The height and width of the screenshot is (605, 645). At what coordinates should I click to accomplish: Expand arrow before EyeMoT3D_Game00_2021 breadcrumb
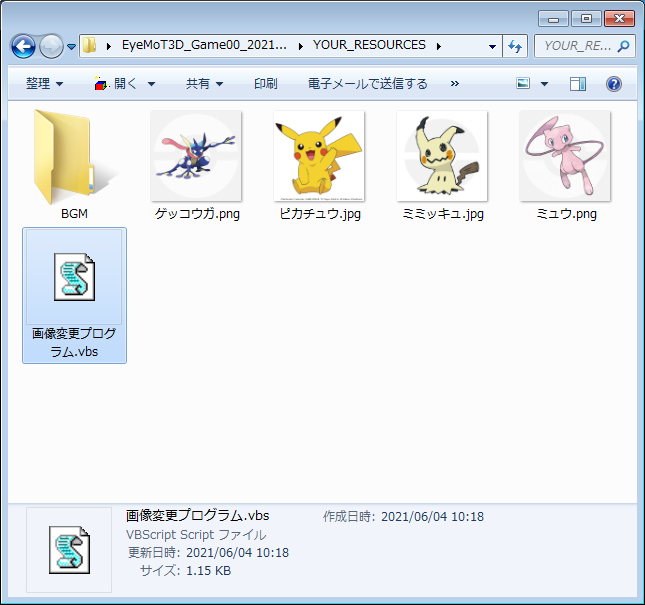109,46
